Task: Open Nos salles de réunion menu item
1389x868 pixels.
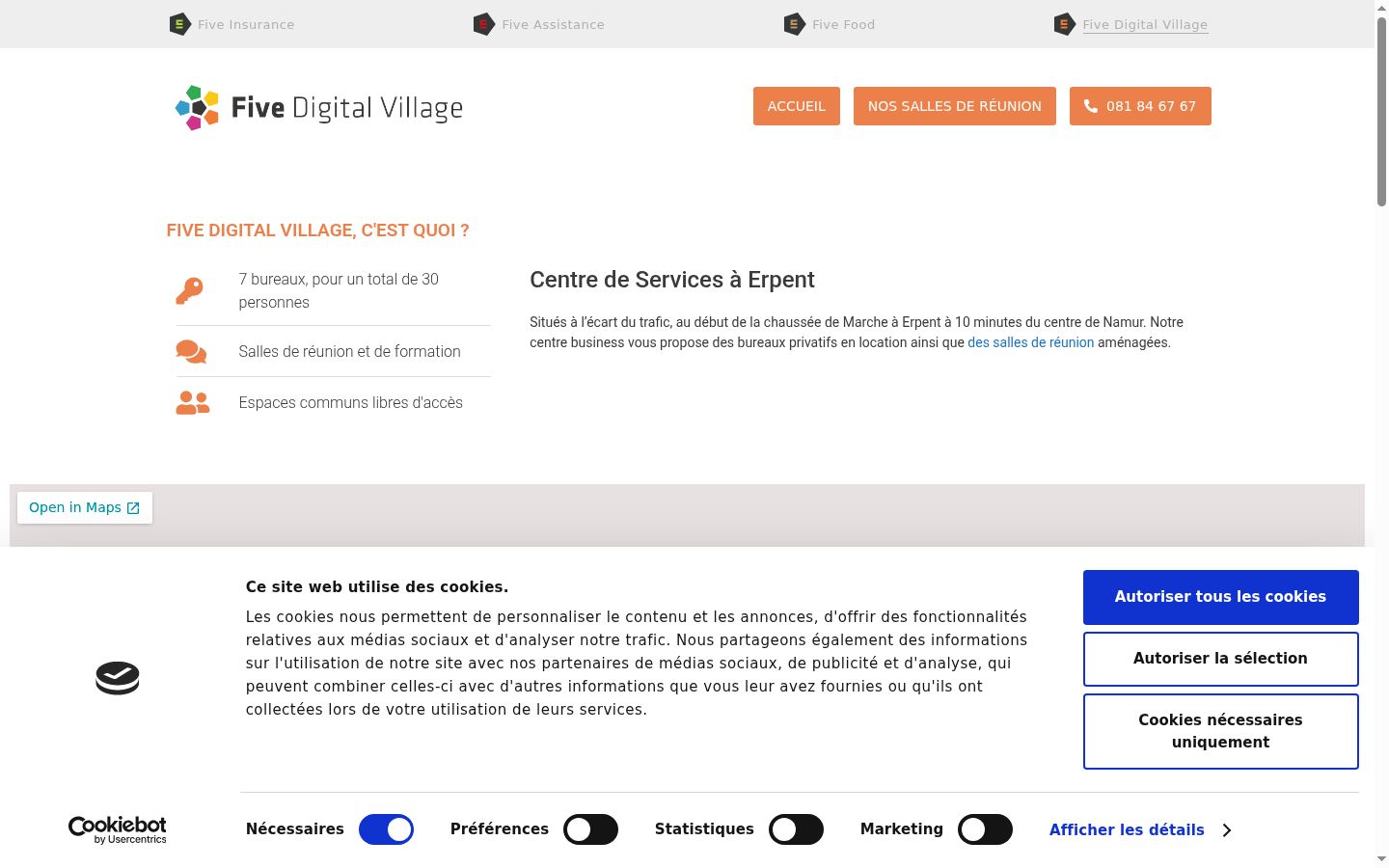Action: pos(955,106)
